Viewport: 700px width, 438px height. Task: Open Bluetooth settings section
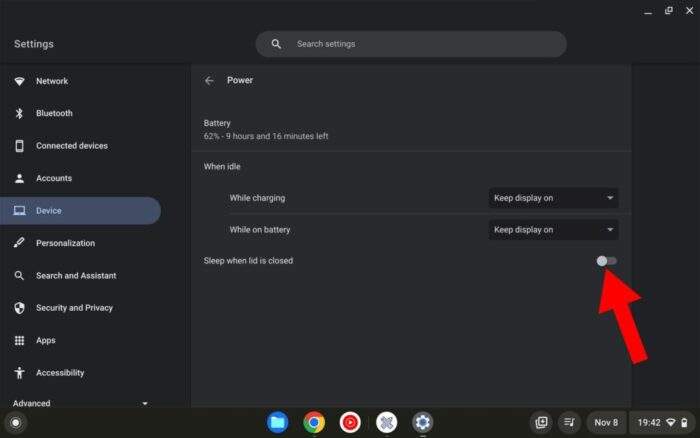pos(81,113)
